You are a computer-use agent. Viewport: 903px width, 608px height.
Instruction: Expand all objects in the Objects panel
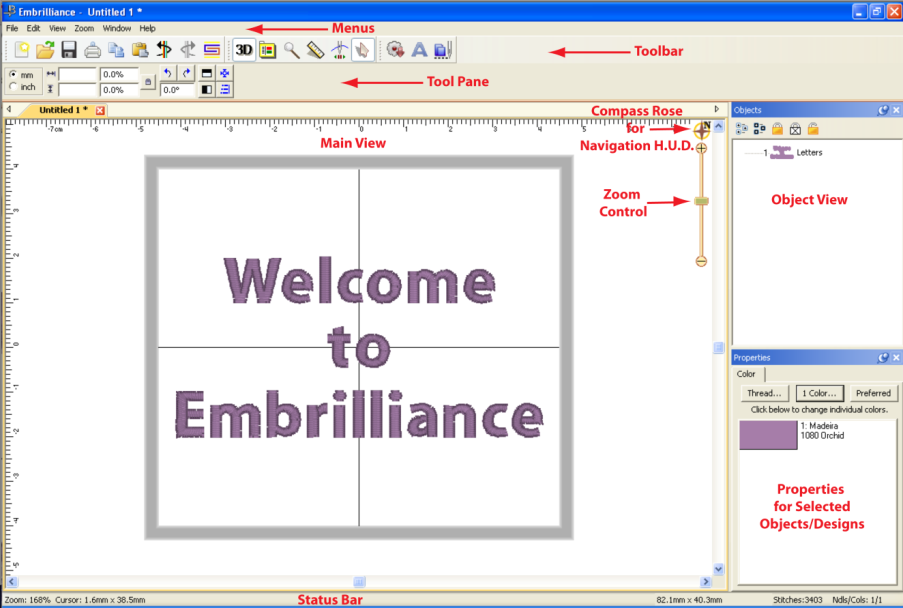point(741,129)
